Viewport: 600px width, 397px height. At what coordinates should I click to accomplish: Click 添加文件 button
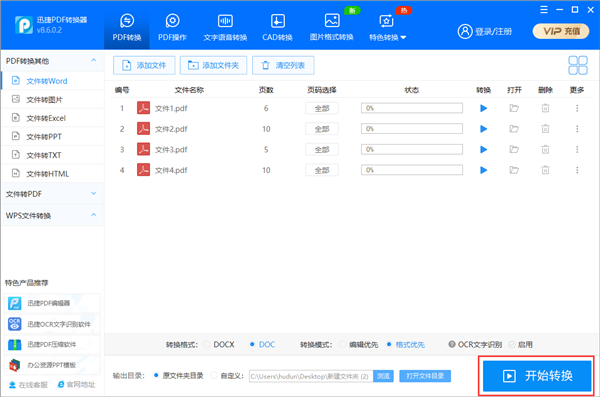[144, 65]
